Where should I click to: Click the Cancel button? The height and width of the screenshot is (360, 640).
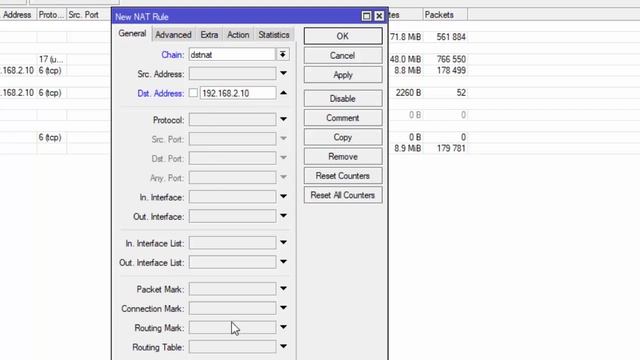tap(343, 56)
